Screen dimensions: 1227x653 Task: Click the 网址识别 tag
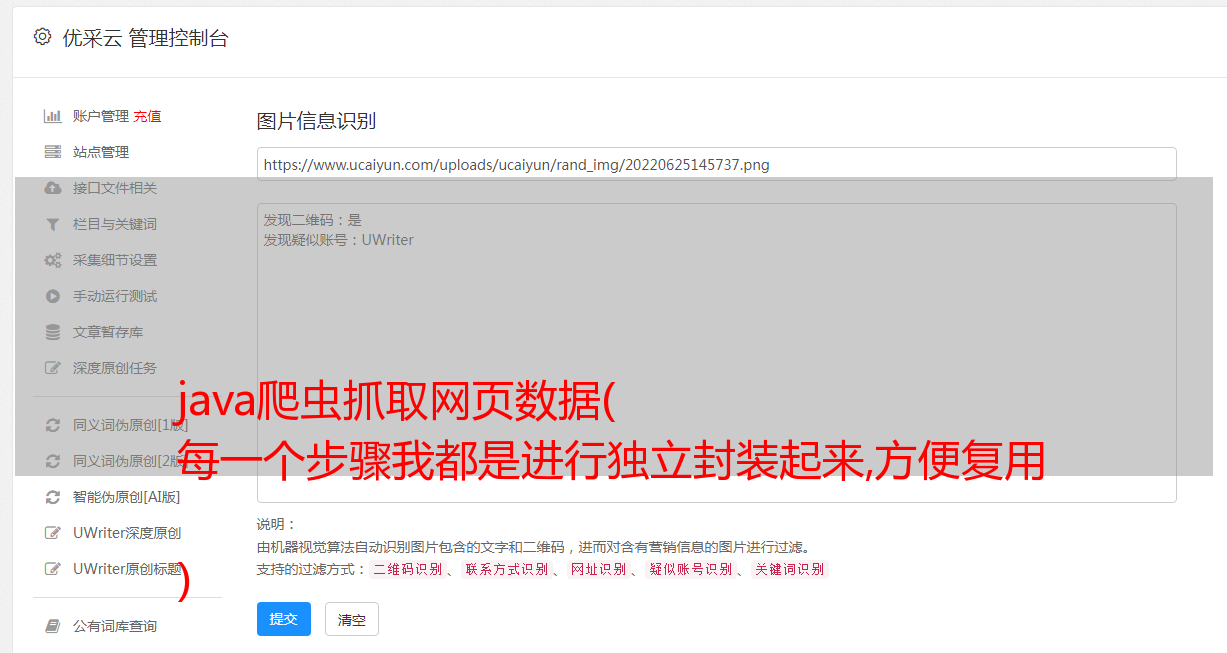pos(598,569)
